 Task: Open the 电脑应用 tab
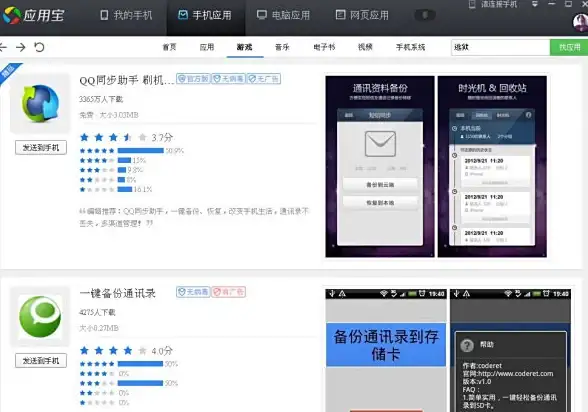point(284,15)
